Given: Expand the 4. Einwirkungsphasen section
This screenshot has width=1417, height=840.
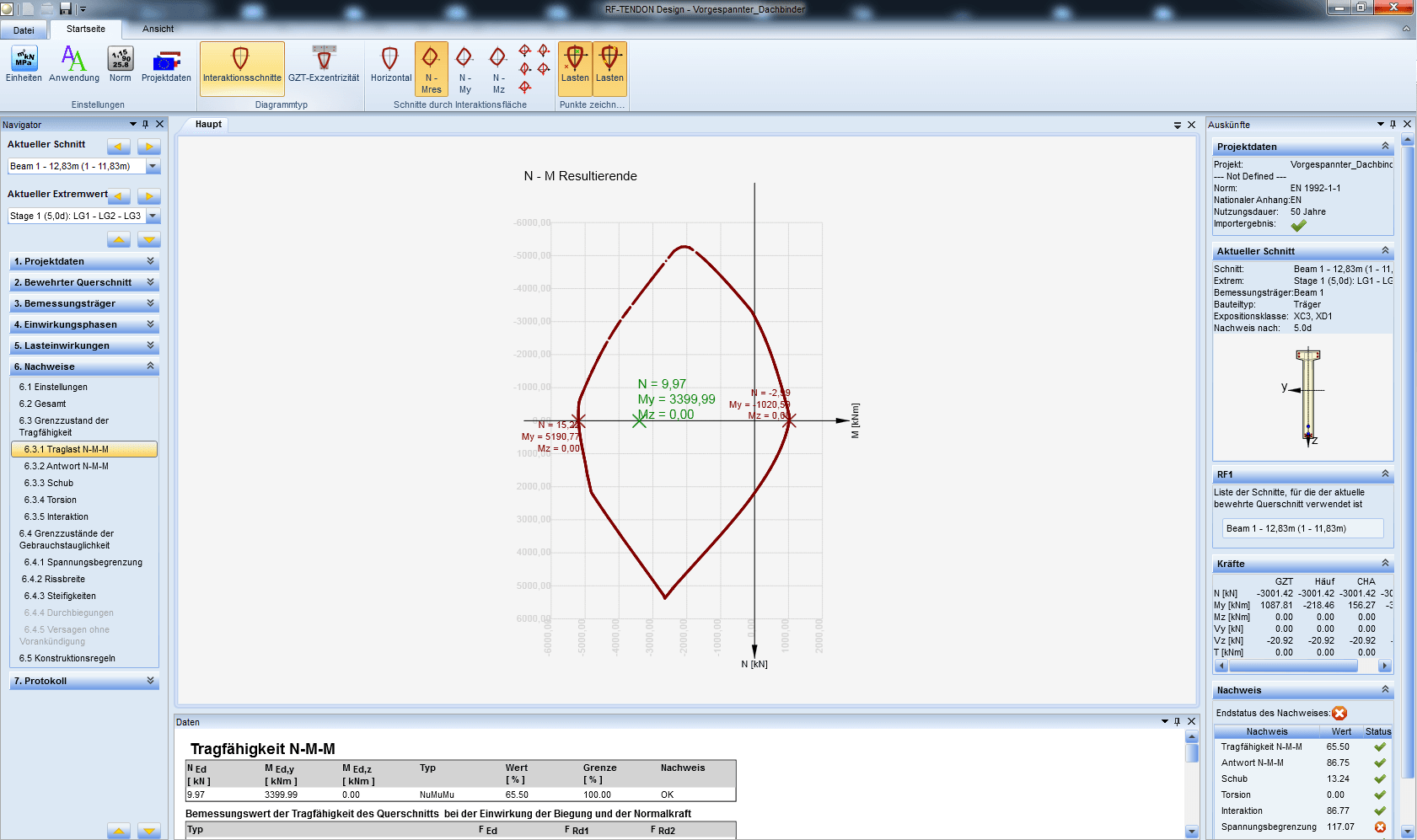Looking at the screenshot, I should 84,324.
